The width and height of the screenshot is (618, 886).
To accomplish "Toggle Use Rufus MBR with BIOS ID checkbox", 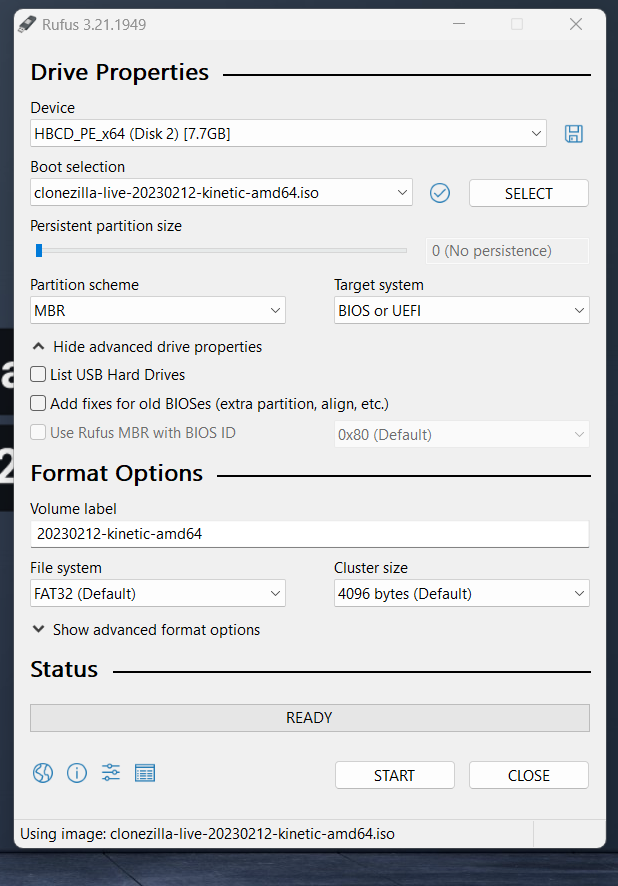I will tap(38, 432).
